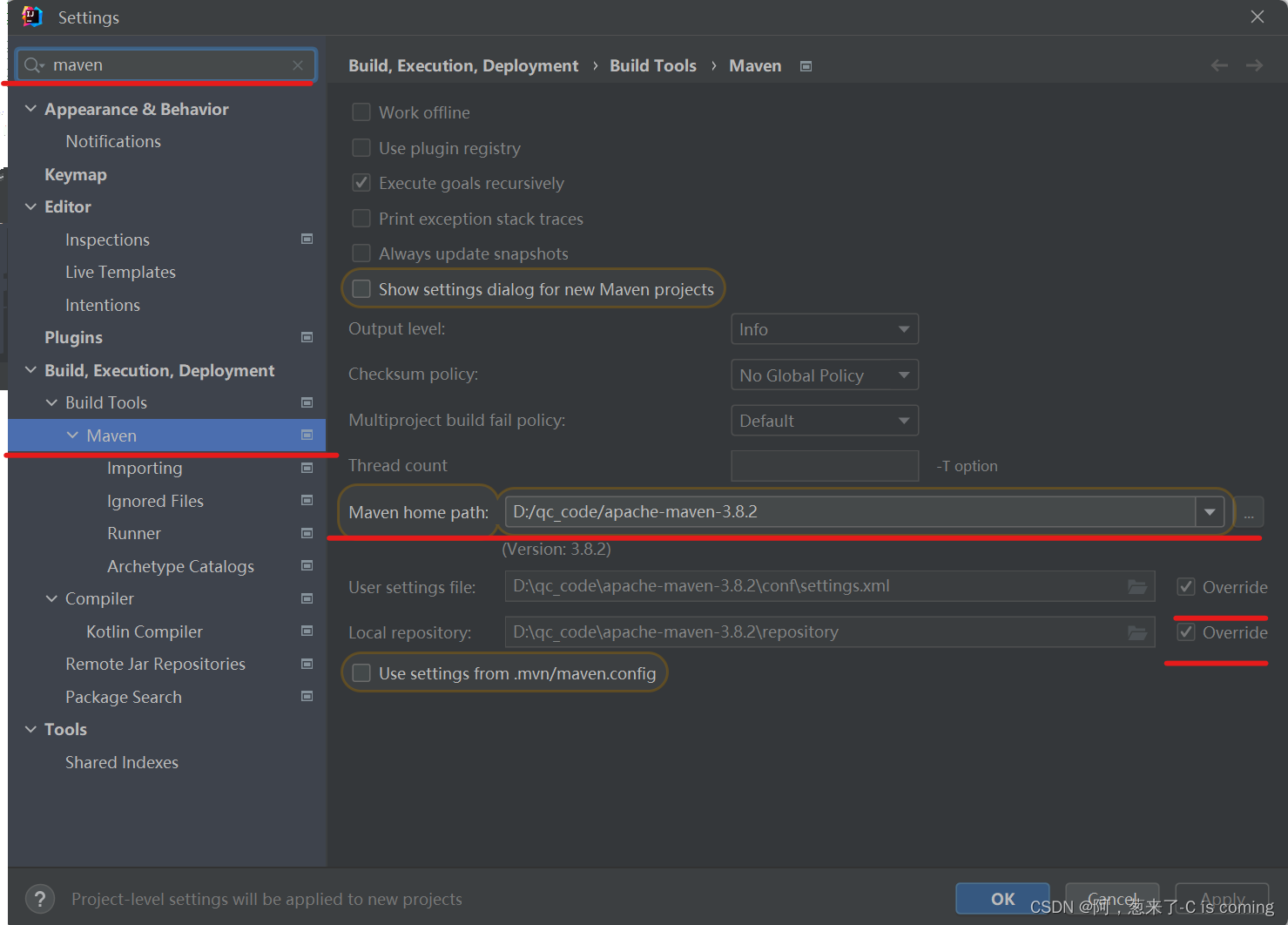Close the Settings dialog

1257,17
